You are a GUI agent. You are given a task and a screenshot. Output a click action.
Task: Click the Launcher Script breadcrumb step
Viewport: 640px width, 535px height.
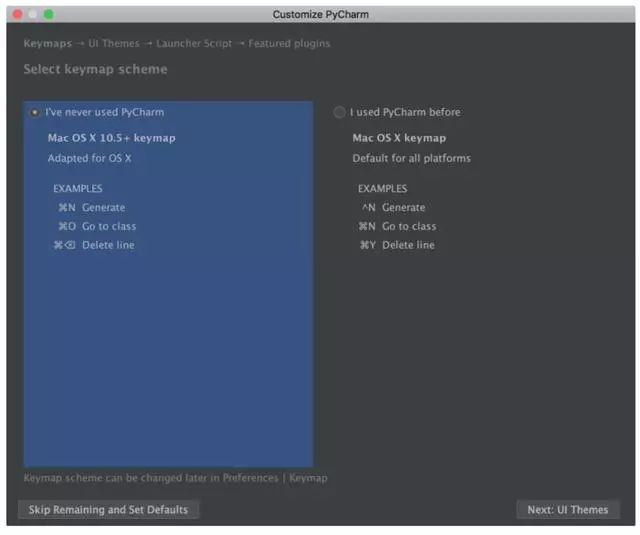(194, 43)
